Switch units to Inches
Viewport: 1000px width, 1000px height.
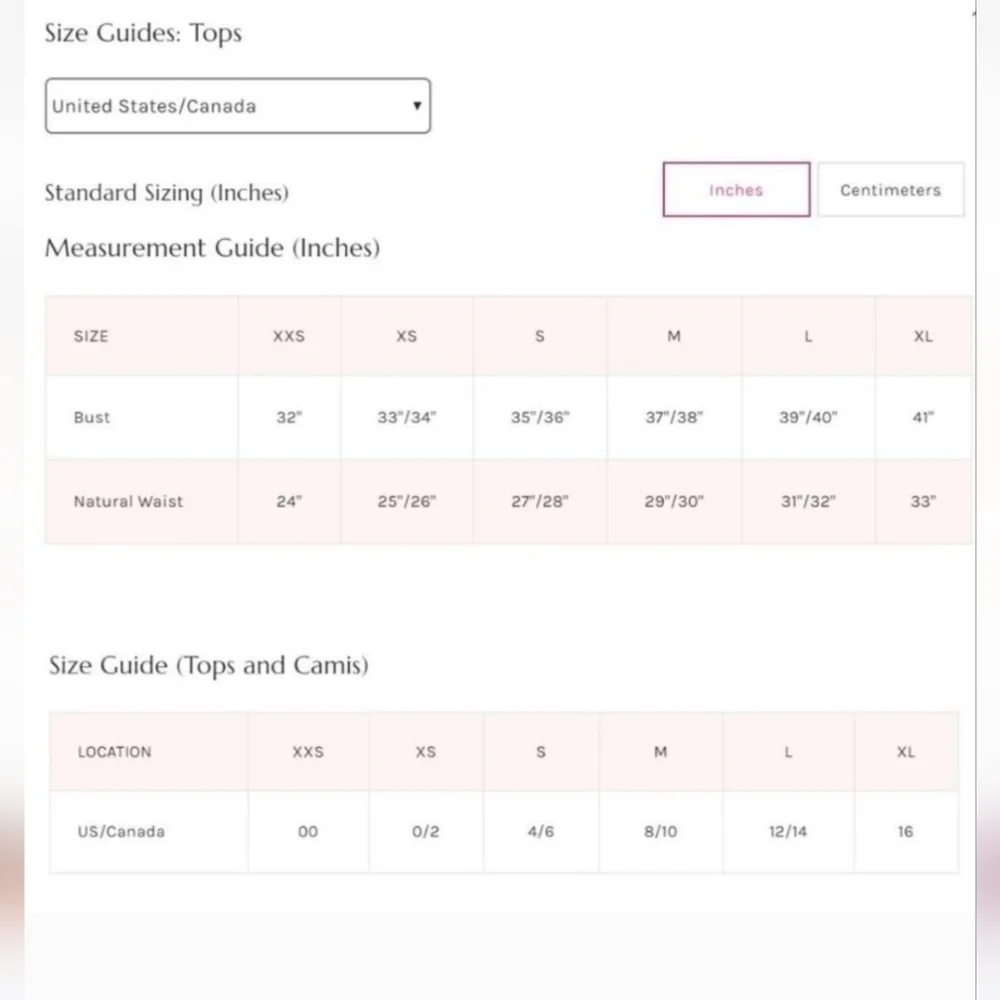[x=737, y=189]
